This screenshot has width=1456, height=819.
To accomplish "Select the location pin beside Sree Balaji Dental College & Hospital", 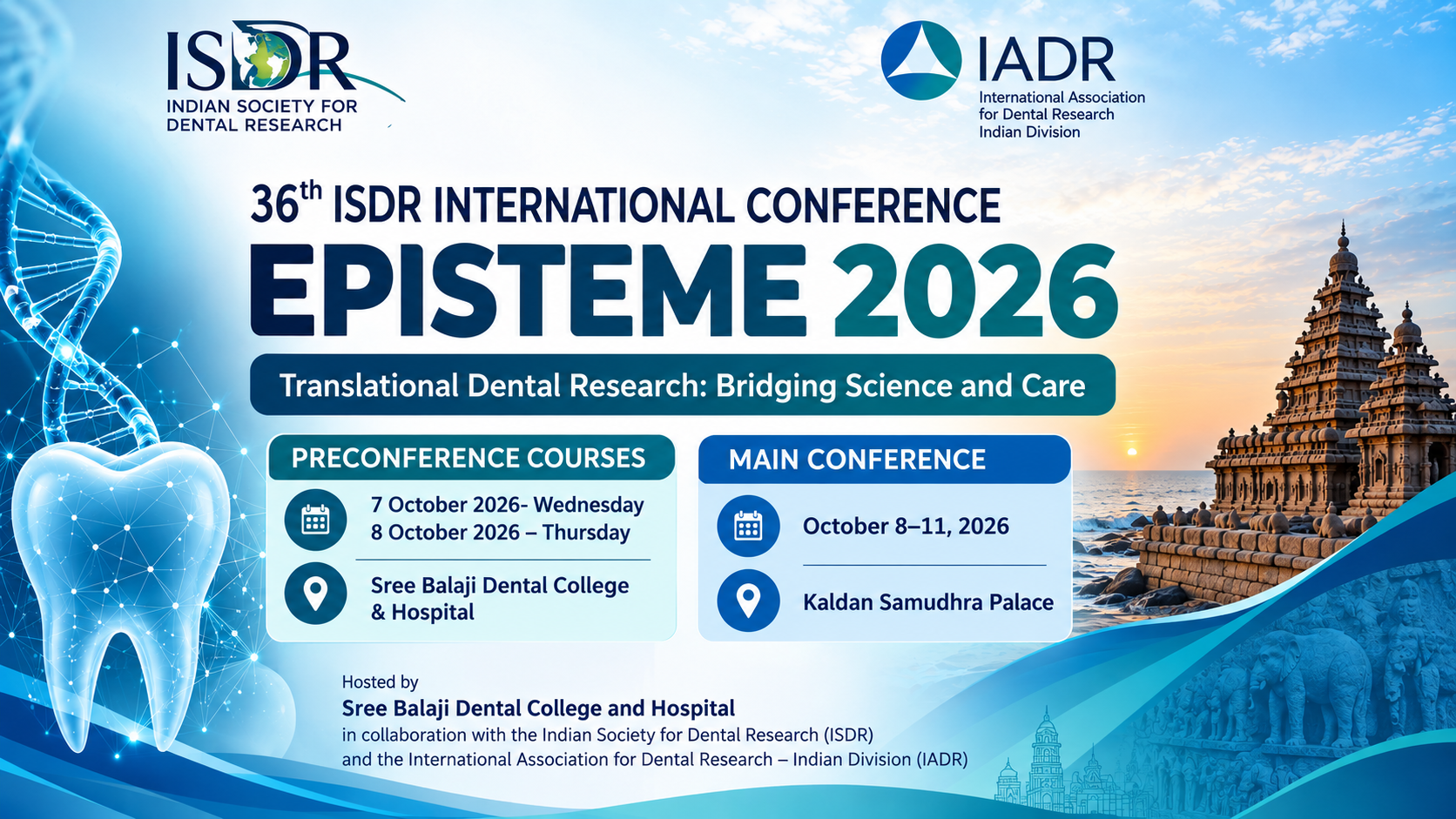I will [315, 594].
